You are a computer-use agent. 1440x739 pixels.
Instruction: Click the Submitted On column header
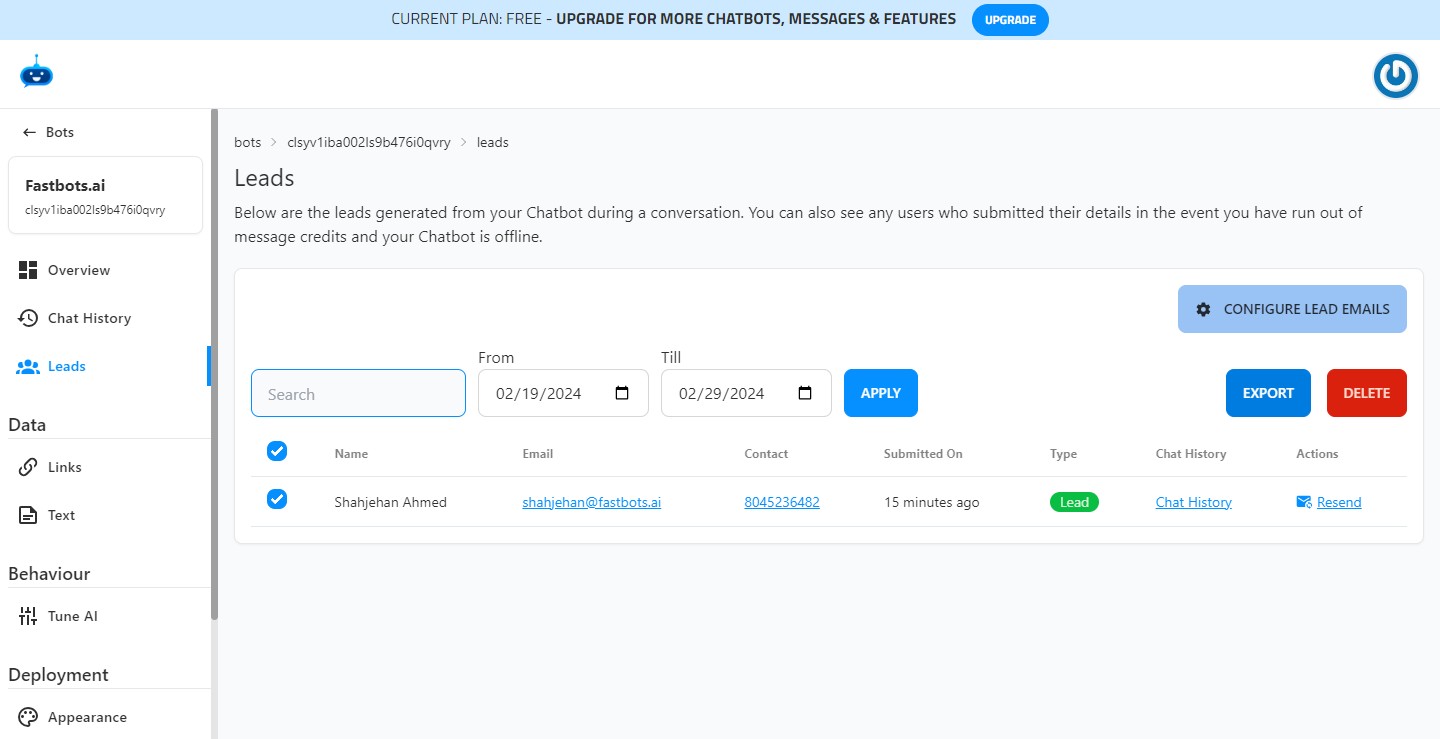tap(923, 453)
